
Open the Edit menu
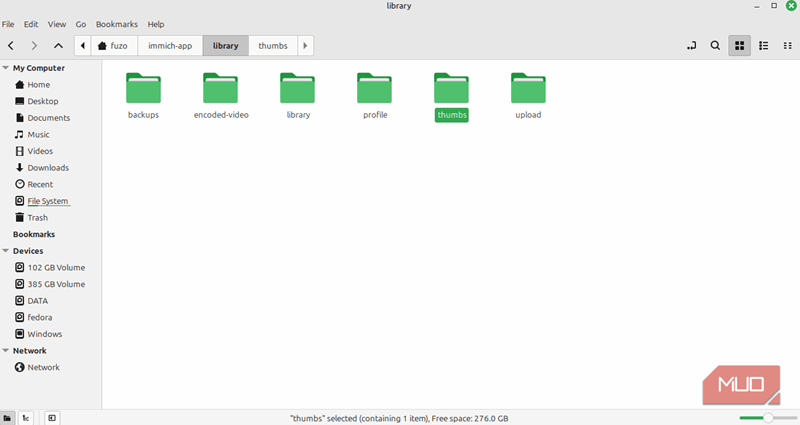31,24
